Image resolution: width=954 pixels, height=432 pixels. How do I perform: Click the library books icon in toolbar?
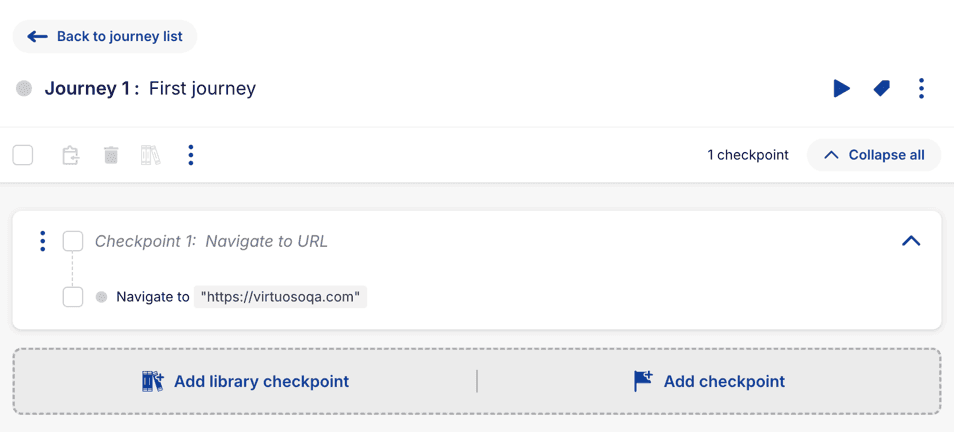point(150,155)
